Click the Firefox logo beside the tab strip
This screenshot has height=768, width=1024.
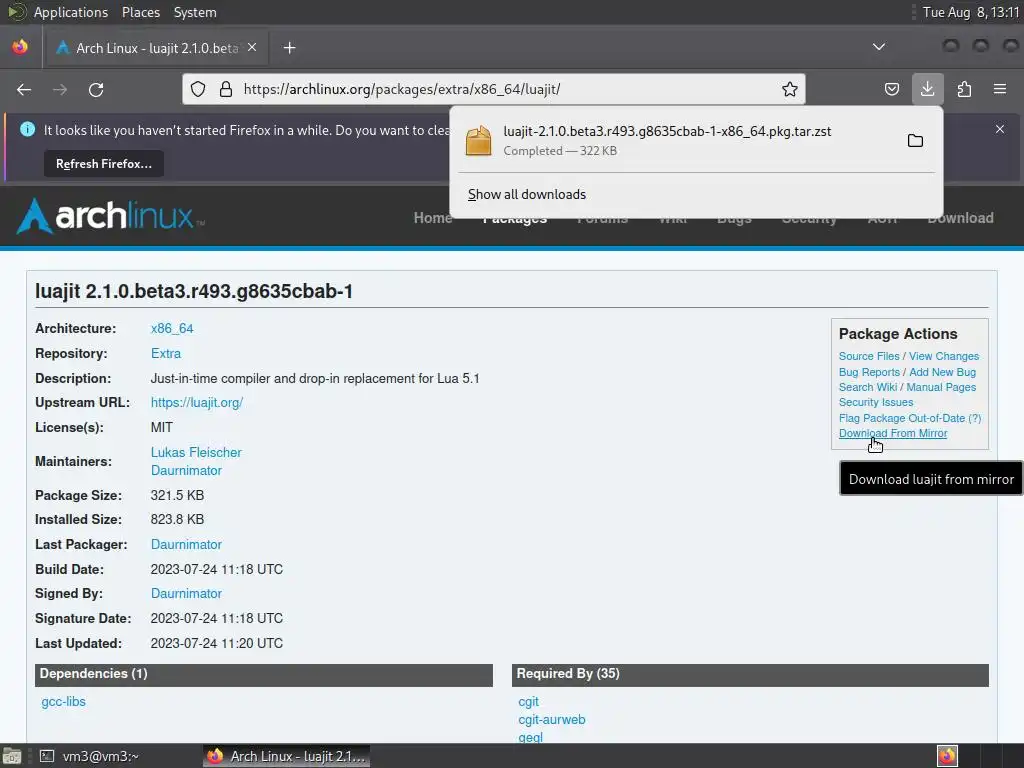[x=20, y=47]
